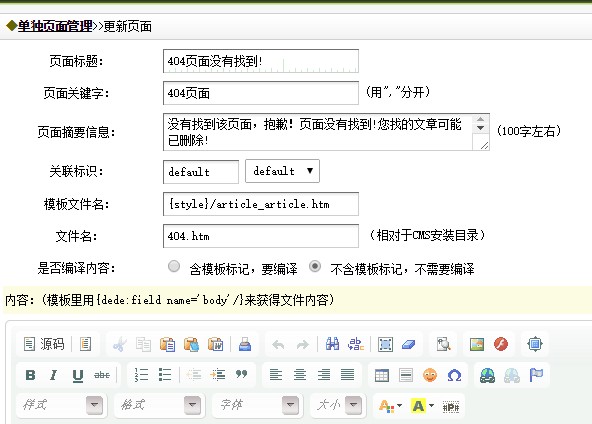Click the 文件名 input field with 404.htm
The image size is (592, 424).
(261, 236)
